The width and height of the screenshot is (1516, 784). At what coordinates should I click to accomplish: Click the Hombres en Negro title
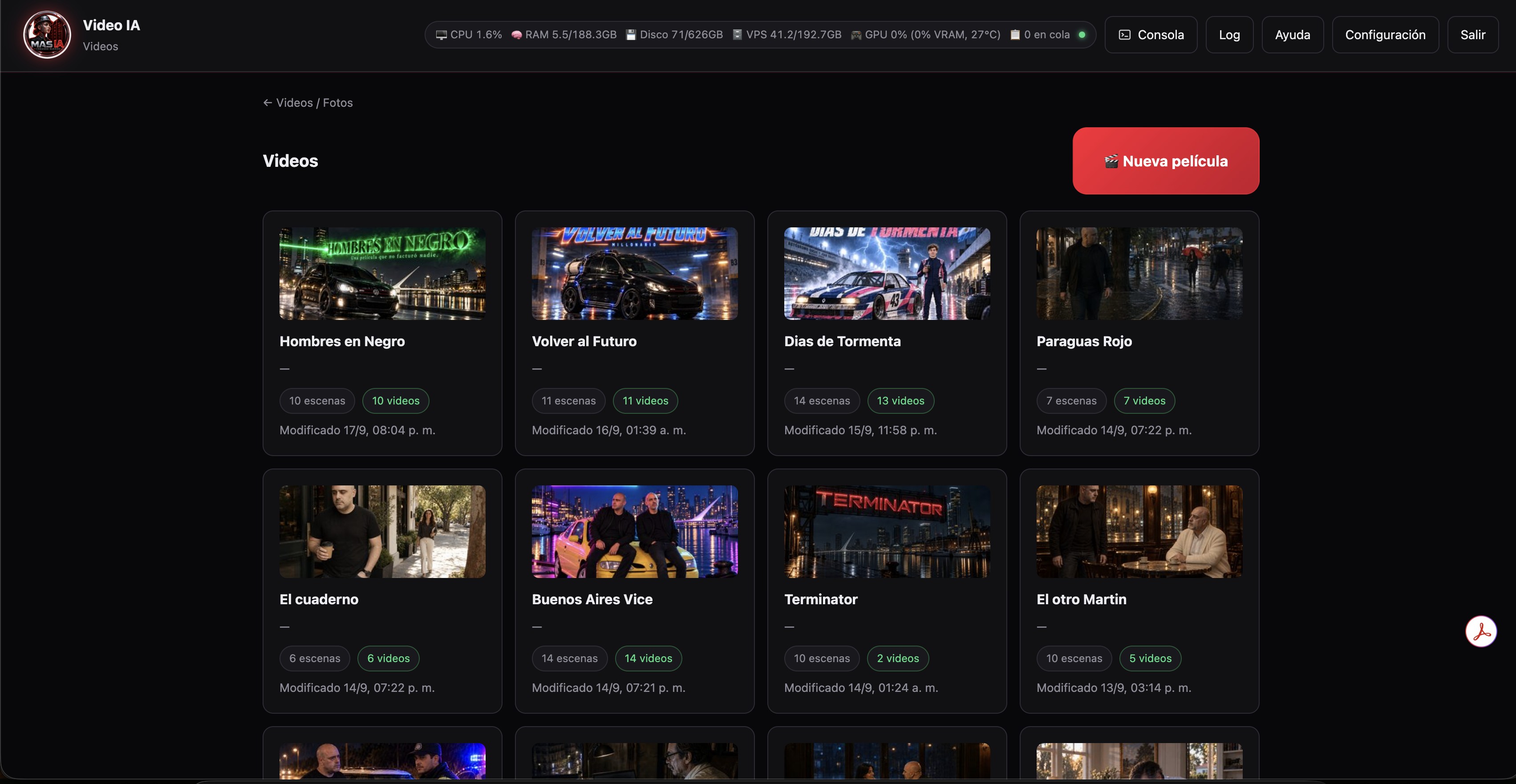pyautogui.click(x=342, y=342)
